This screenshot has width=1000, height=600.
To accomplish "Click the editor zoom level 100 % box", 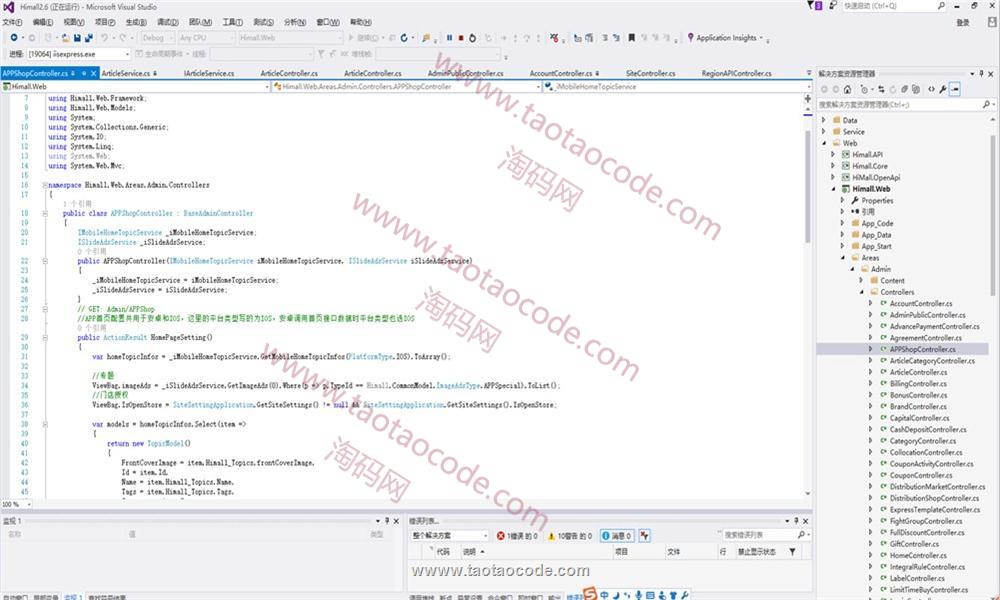I will (16, 504).
